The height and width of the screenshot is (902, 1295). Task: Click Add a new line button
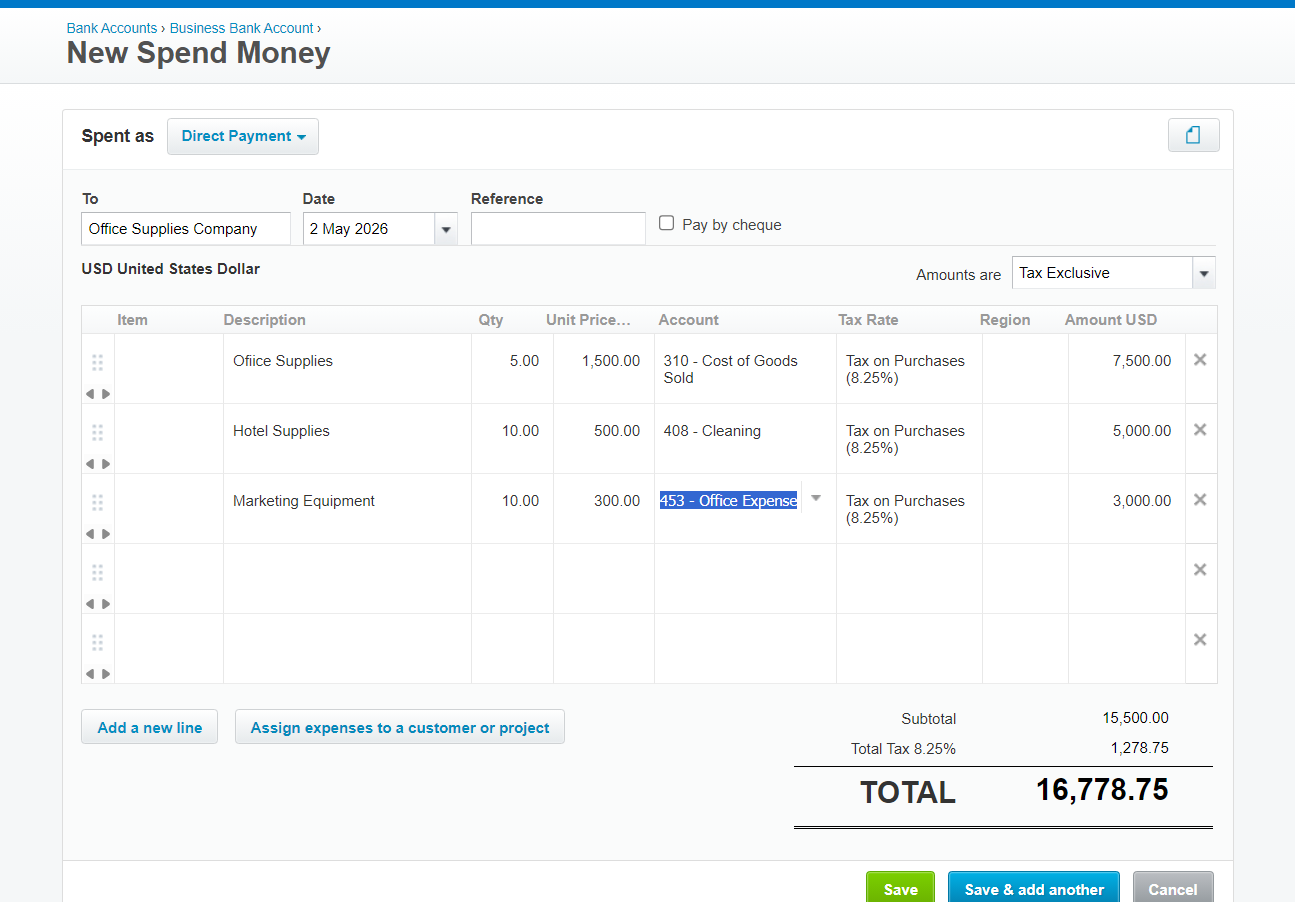pyautogui.click(x=150, y=728)
